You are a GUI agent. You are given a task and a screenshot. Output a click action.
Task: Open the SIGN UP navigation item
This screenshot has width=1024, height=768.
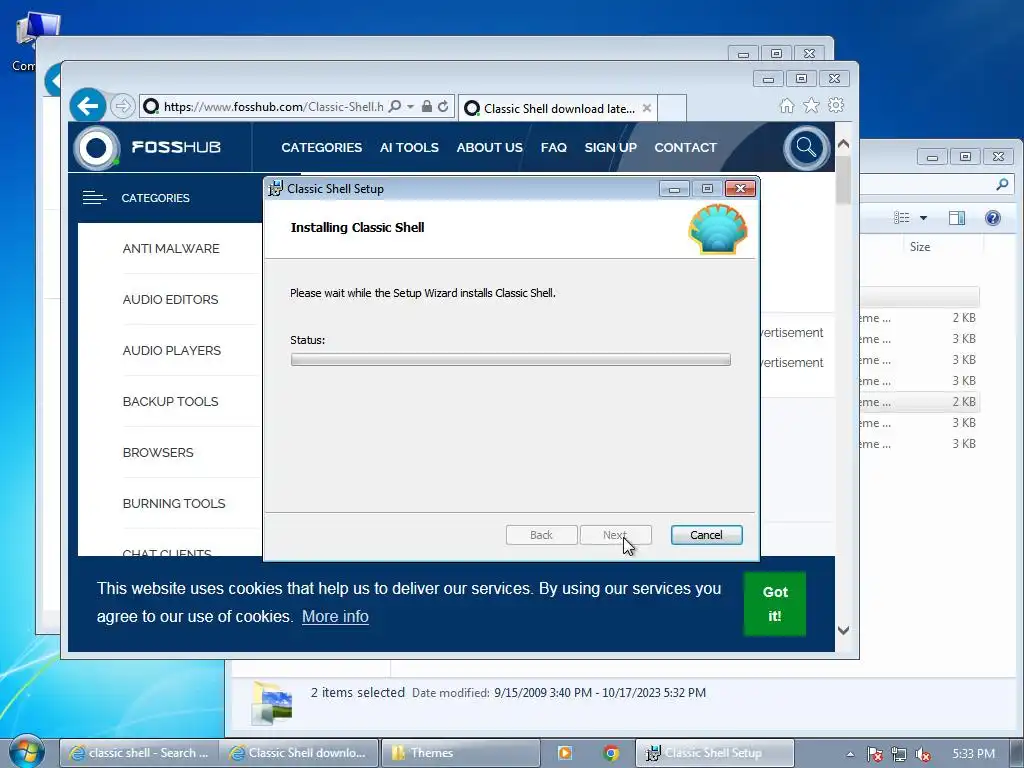coord(610,148)
